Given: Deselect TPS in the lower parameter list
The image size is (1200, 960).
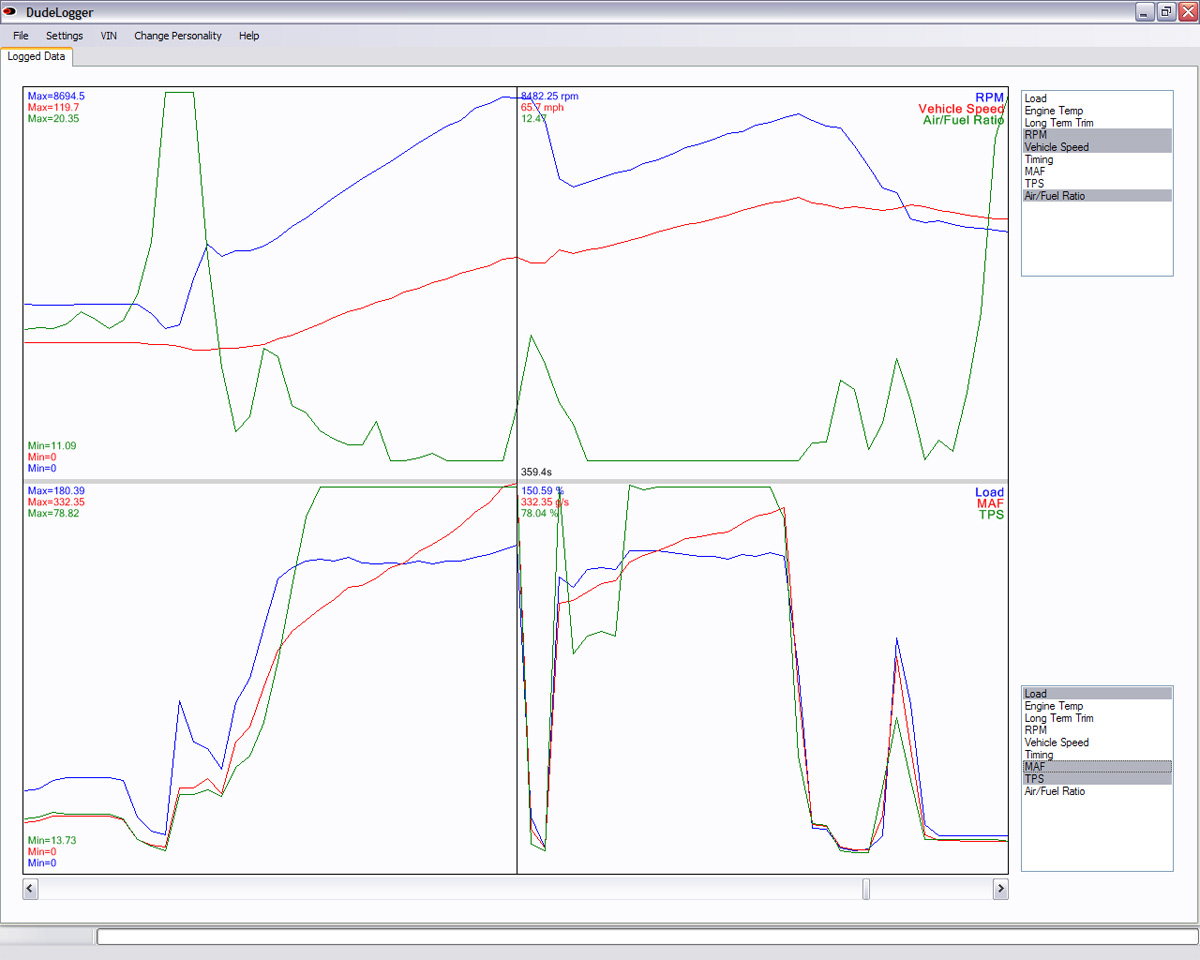Looking at the screenshot, I should [x=1097, y=779].
